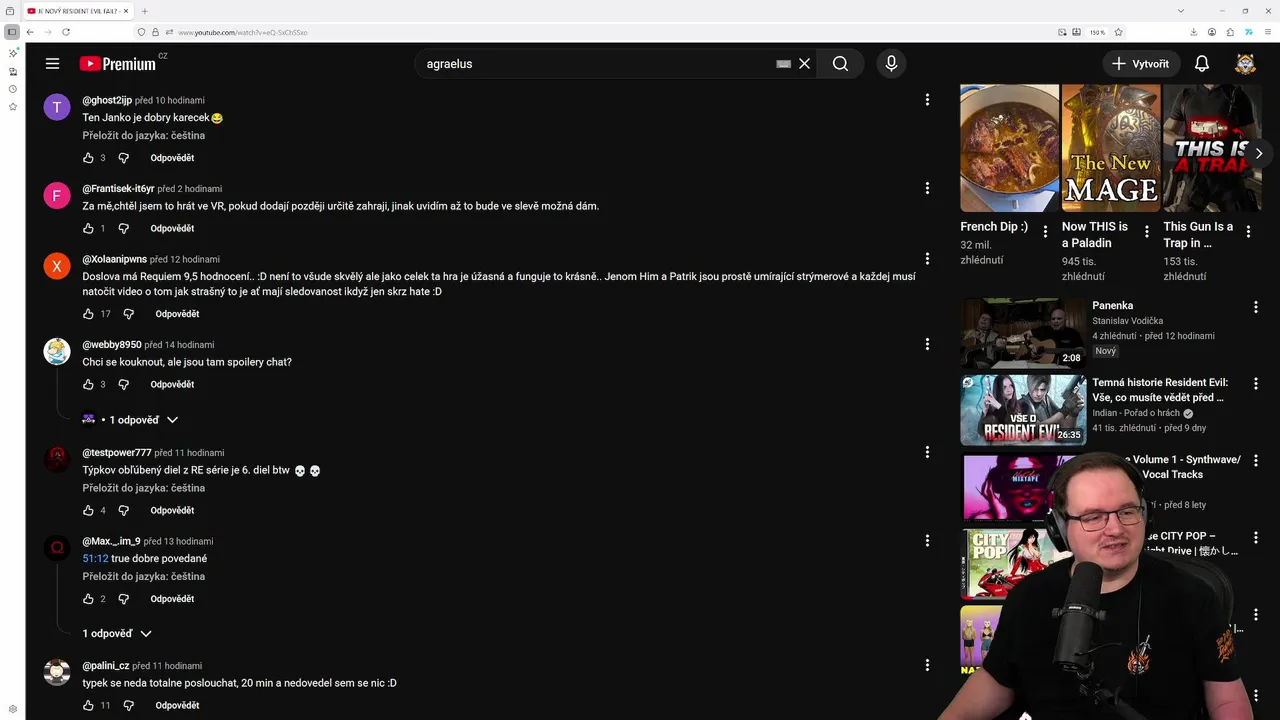This screenshot has height=720, width=1280.
Task: Click the browser address bar URL
Action: (243, 32)
